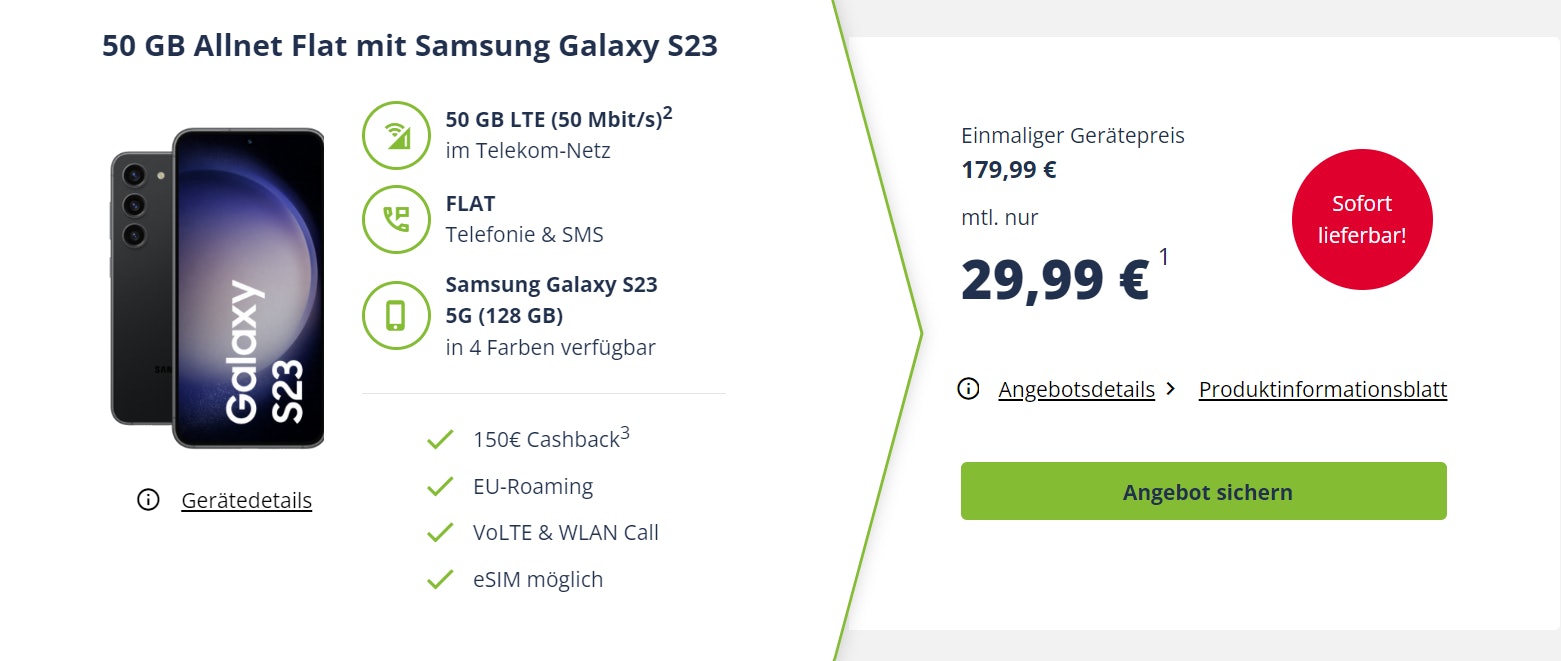
Task: Open the Gerätedetails link
Action: pyautogui.click(x=246, y=500)
